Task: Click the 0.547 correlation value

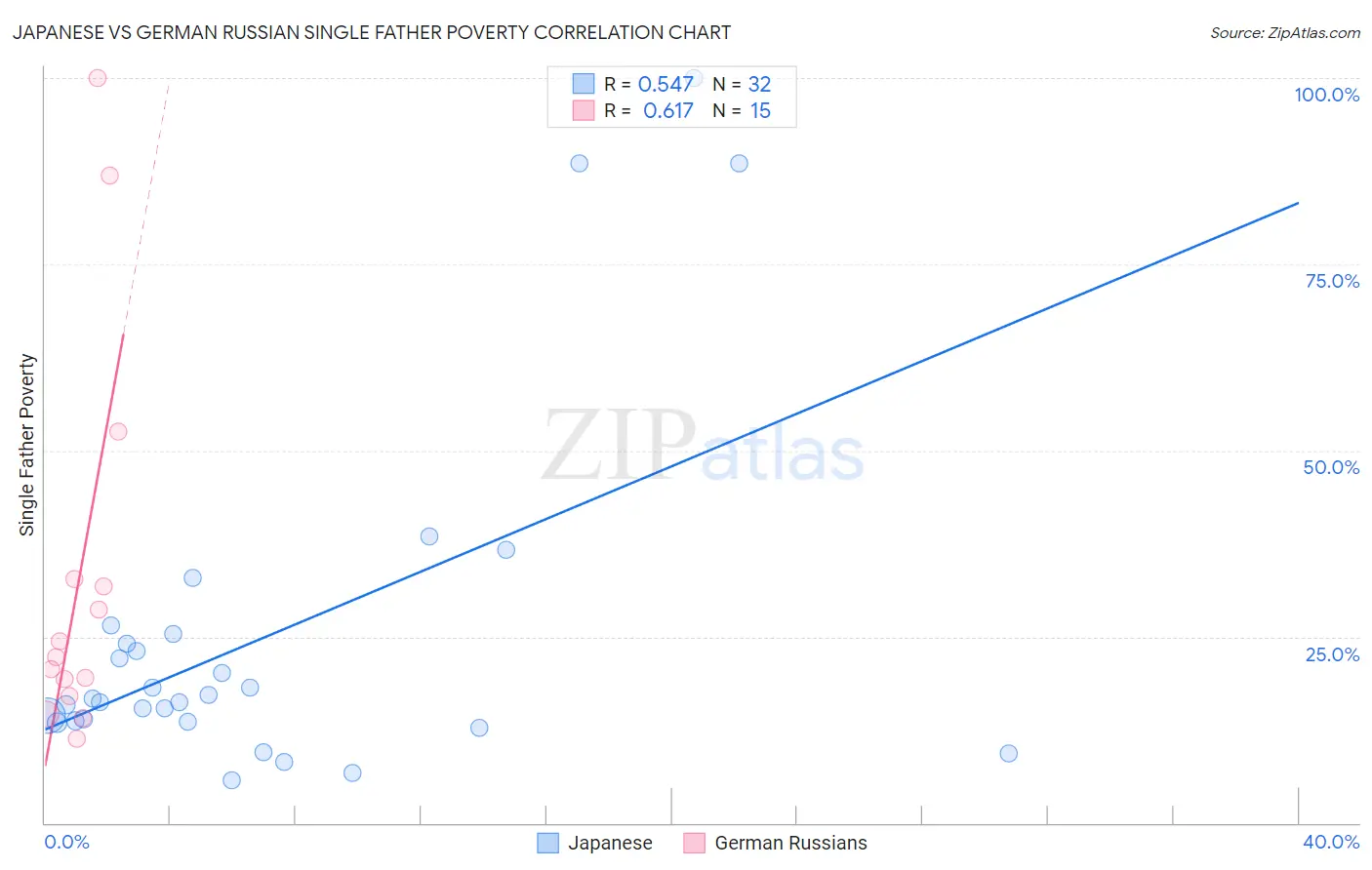Action: tap(666, 84)
